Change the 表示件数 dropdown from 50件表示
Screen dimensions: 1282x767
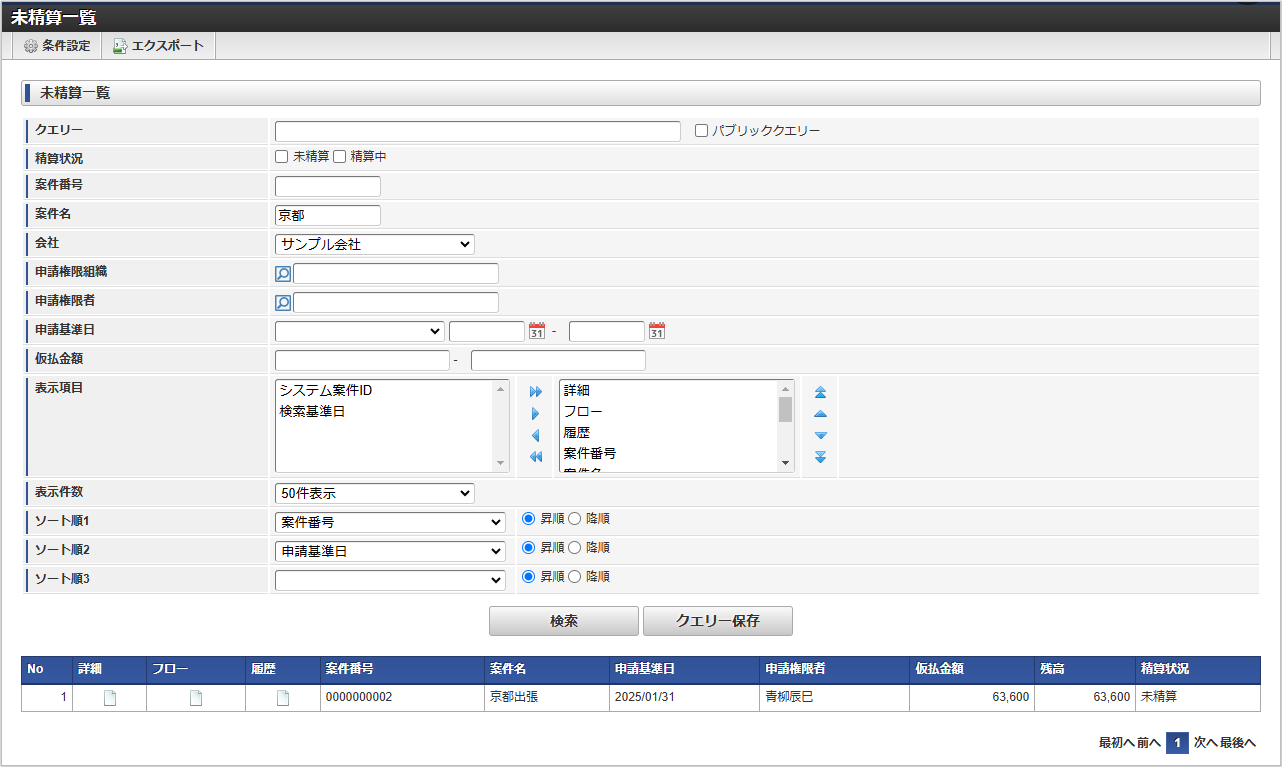pyautogui.click(x=374, y=492)
